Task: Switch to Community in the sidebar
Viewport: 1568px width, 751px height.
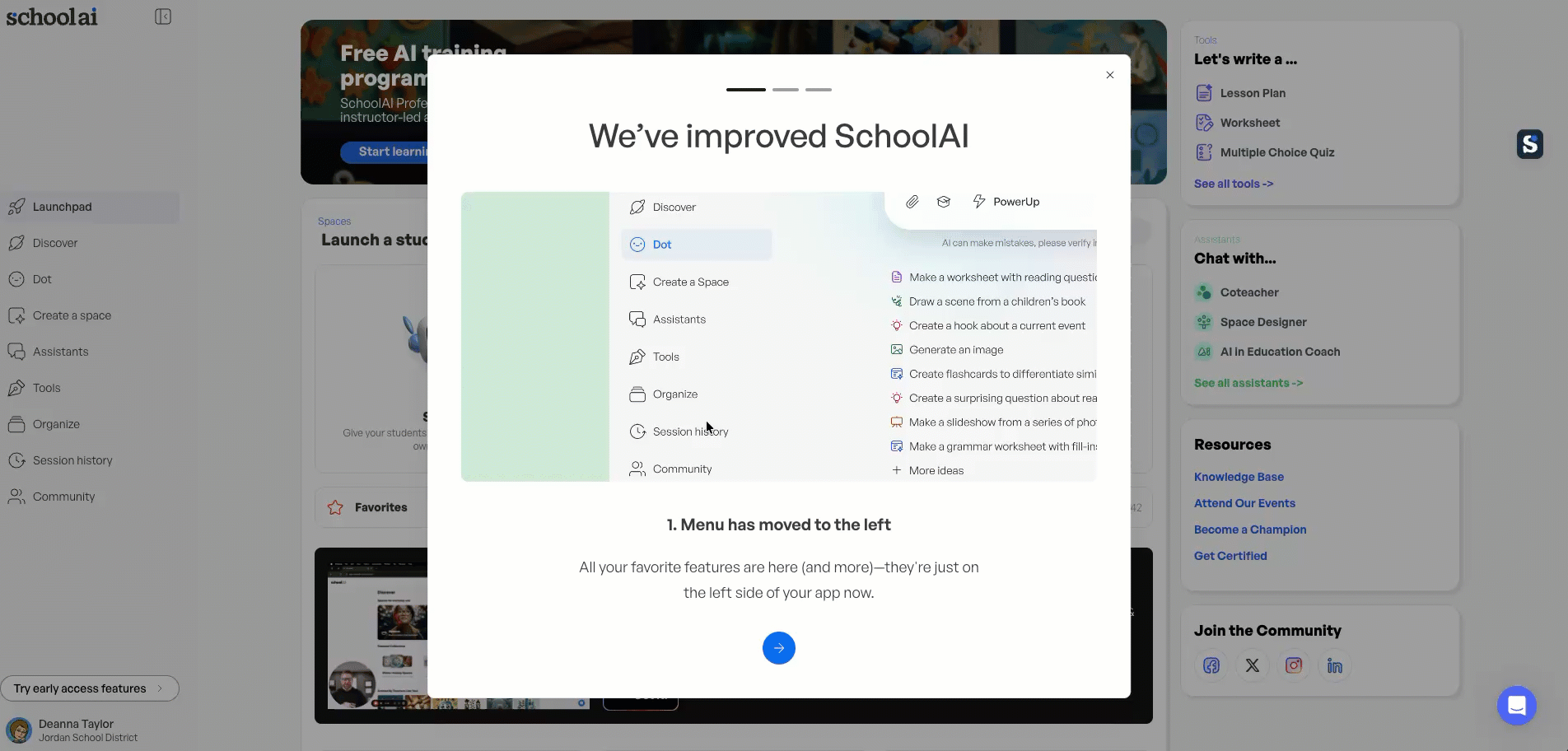Action: (63, 497)
